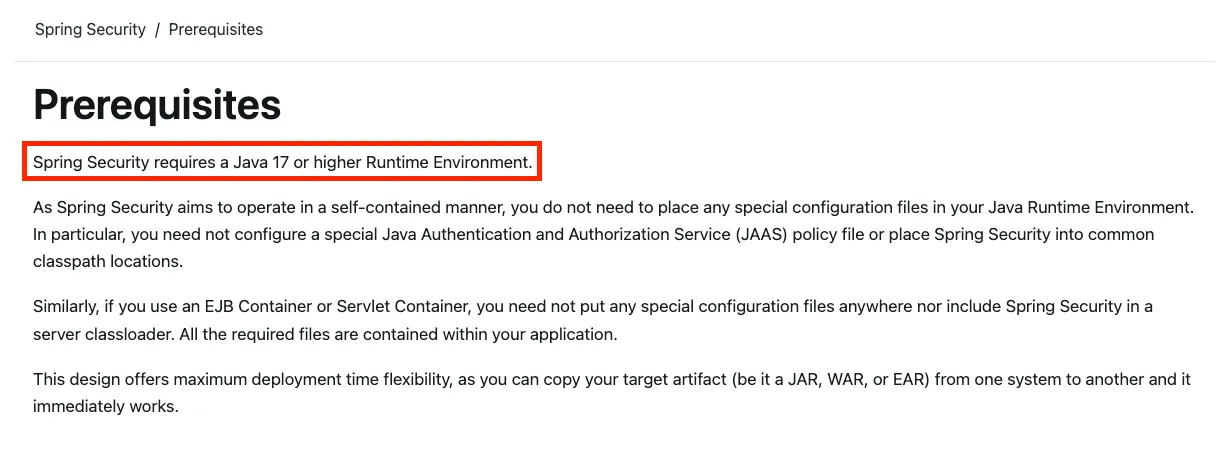Click the sentence "Spring Security requires a Java 17"
Viewport: 1232px width, 458px height.
click(283, 161)
